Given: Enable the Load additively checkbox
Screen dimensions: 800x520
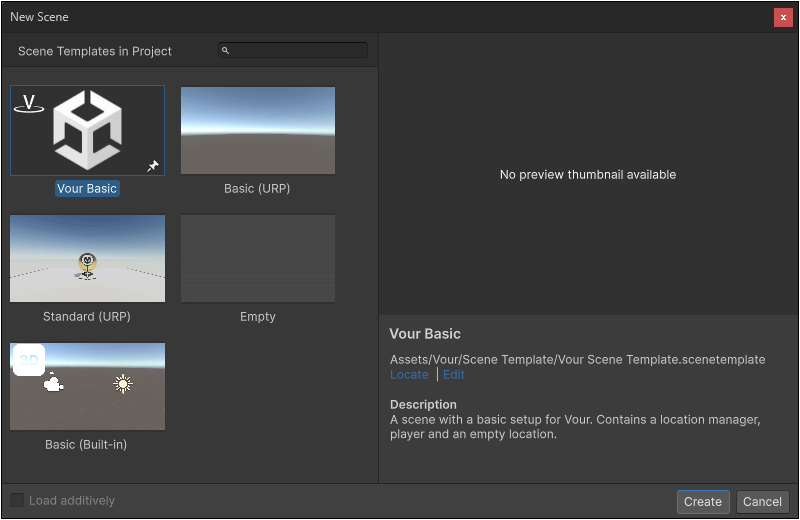Looking at the screenshot, I should tap(18, 500).
